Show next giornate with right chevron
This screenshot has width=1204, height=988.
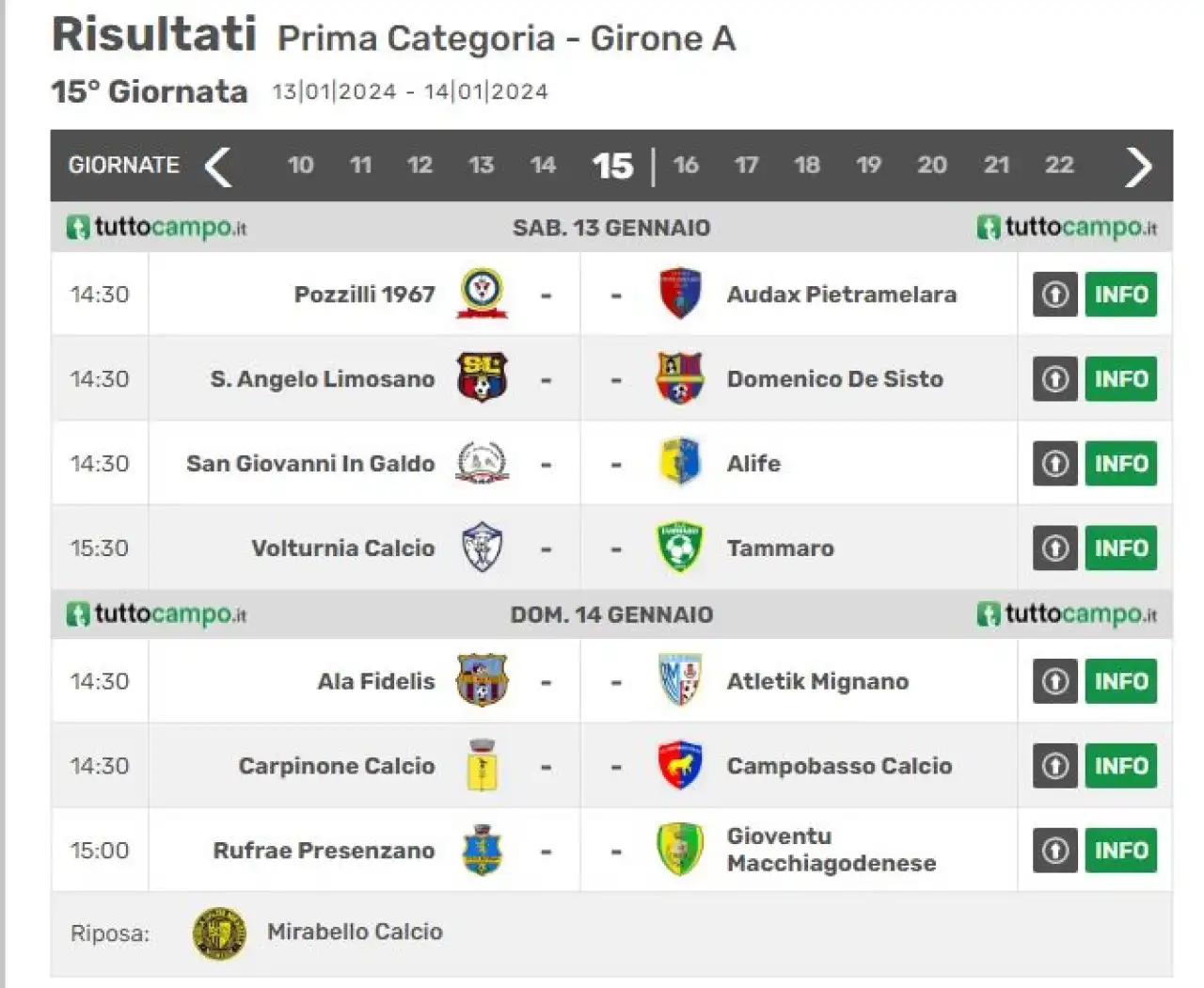click(1138, 167)
